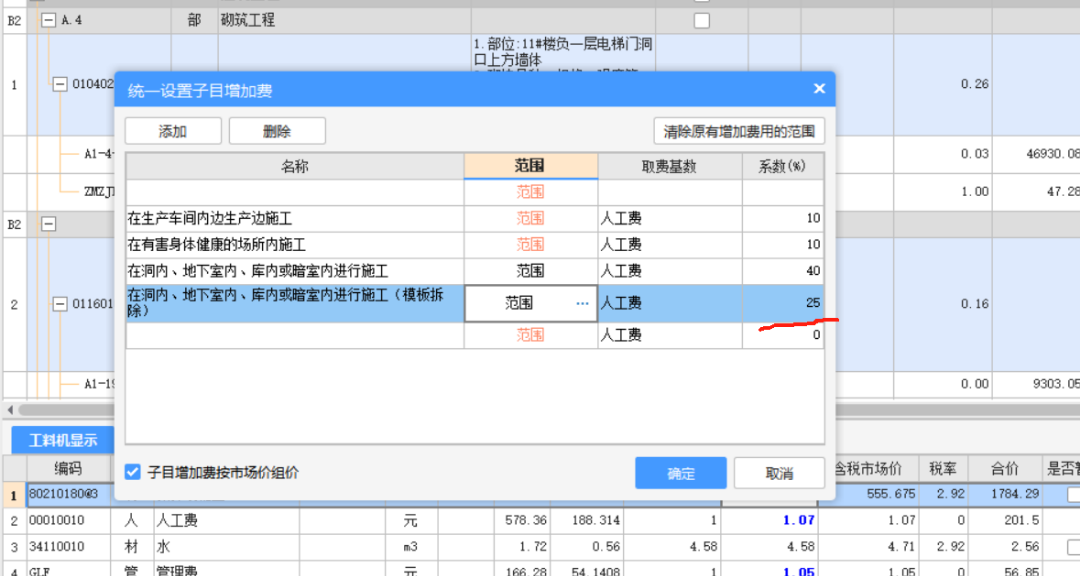Click the 砌筑工程 section name
The height and width of the screenshot is (576, 1080).
click(248, 20)
